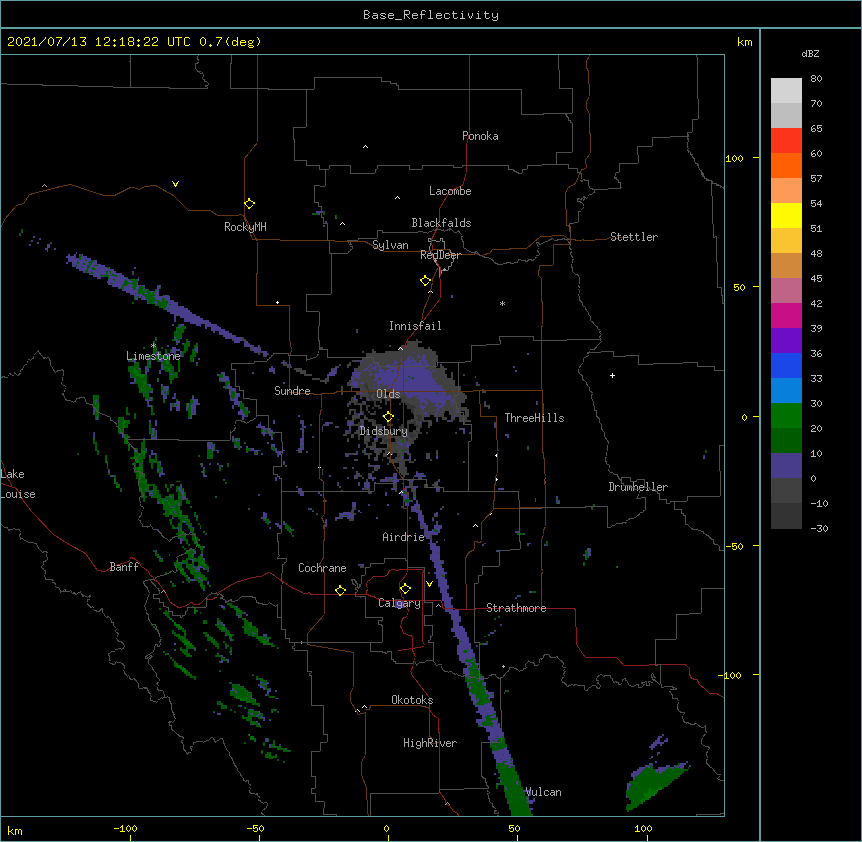Image resolution: width=862 pixels, height=842 pixels.
Task: Click the Olds city label
Action: coord(388,394)
